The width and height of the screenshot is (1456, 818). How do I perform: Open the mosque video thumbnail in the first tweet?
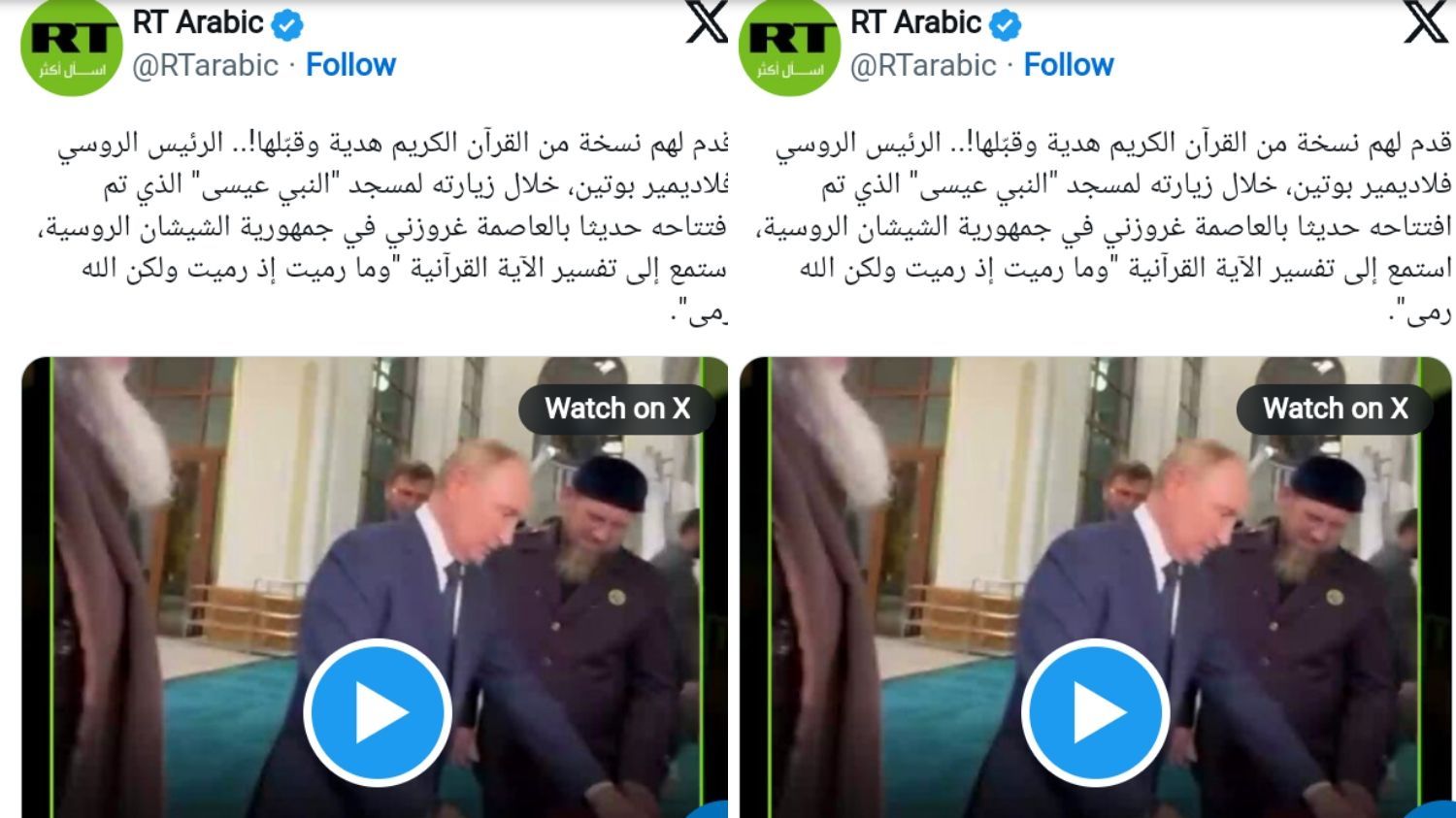pyautogui.click(x=375, y=587)
